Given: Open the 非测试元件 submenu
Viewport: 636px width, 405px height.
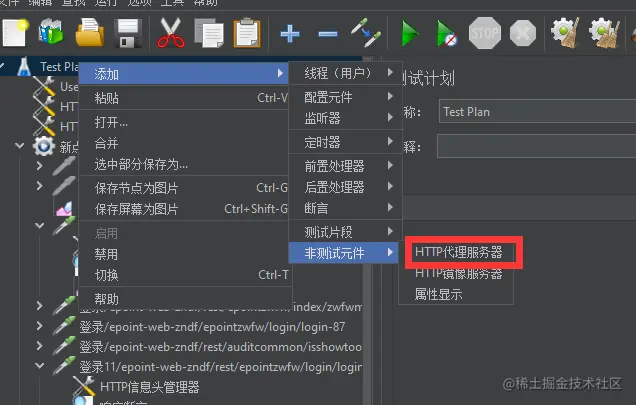Looking at the screenshot, I should click(x=343, y=253).
